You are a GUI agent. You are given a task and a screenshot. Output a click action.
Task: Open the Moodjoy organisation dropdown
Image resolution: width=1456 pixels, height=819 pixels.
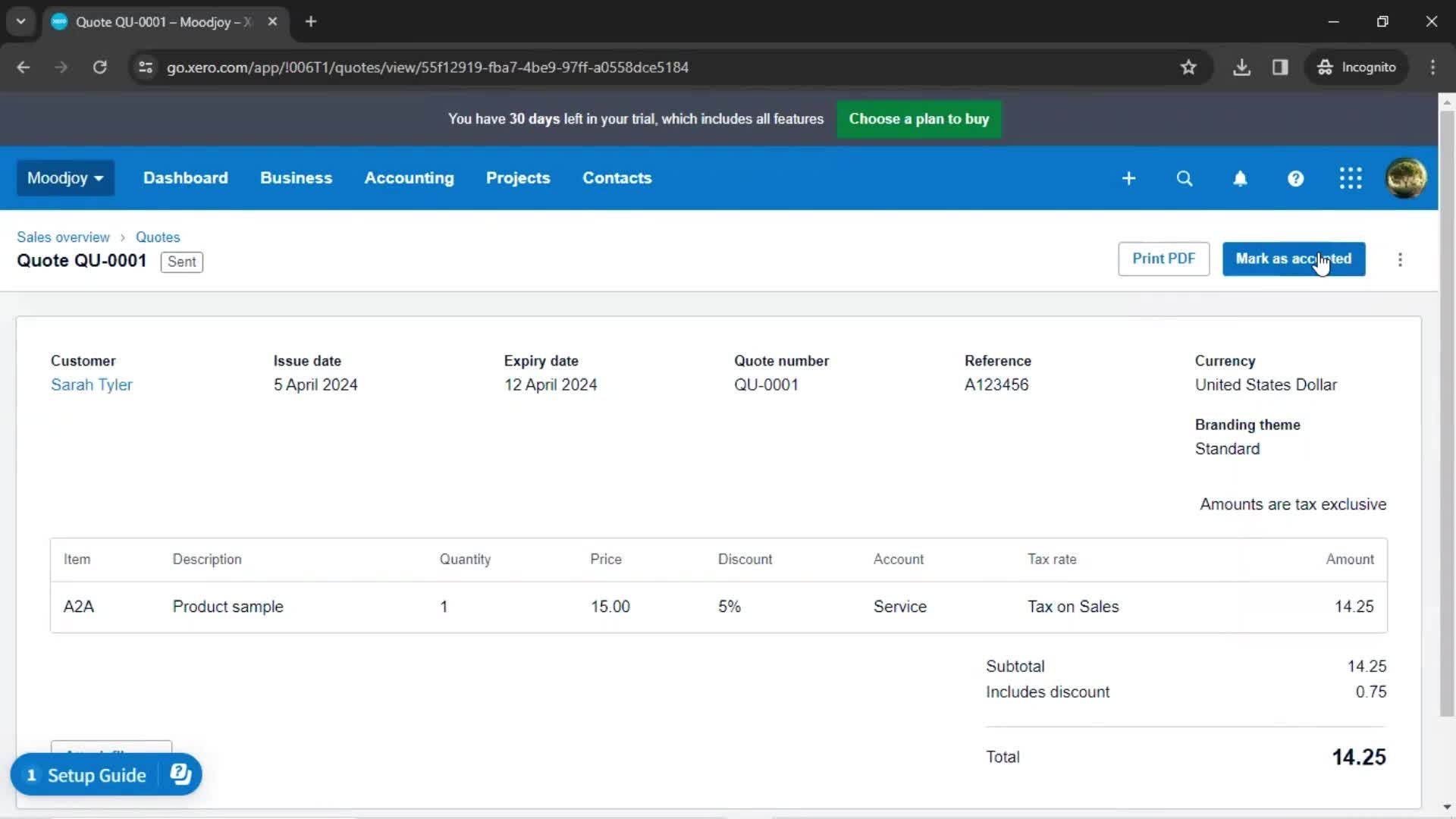[x=65, y=178]
